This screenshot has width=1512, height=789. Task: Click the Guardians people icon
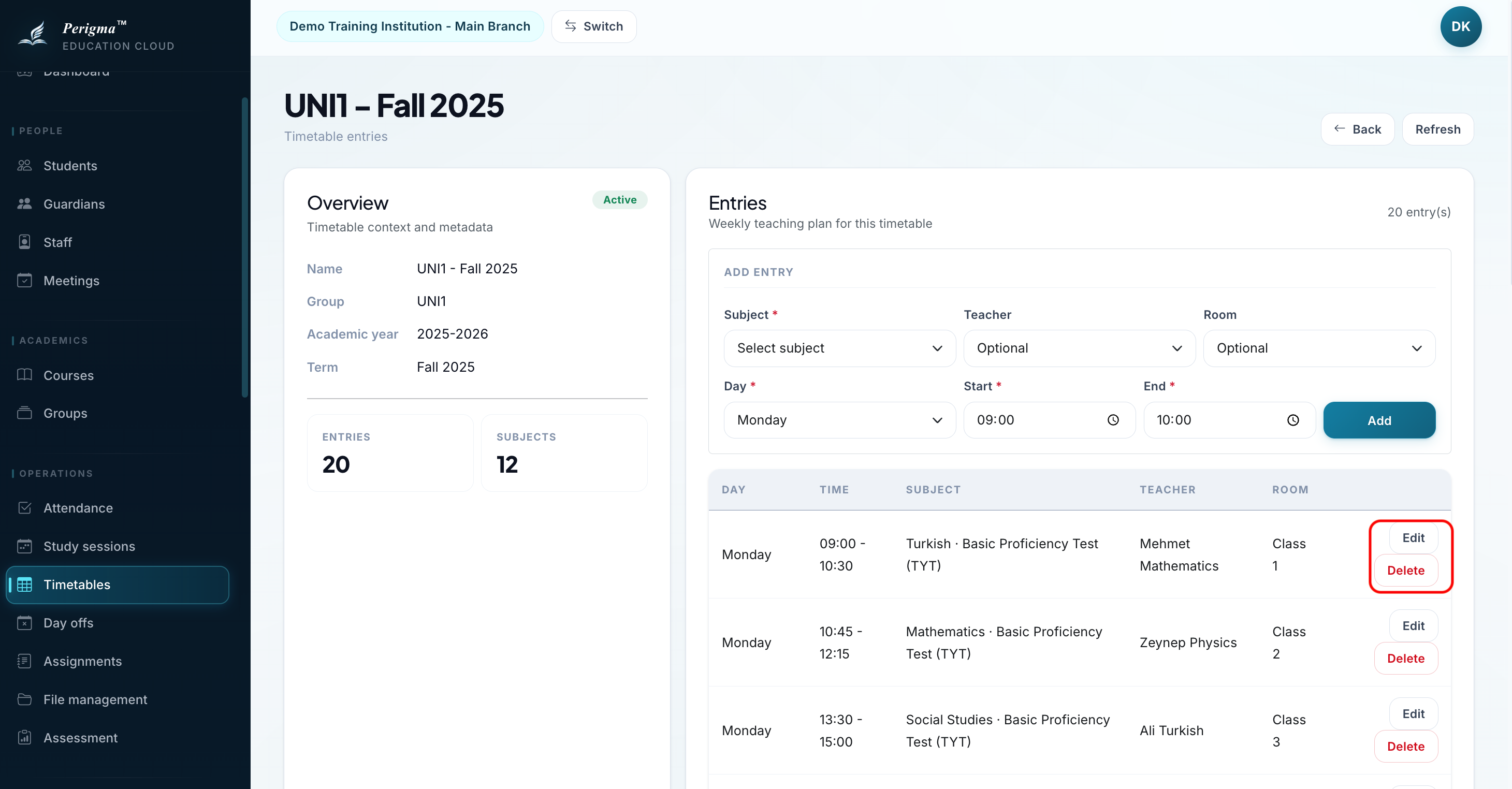(x=24, y=203)
